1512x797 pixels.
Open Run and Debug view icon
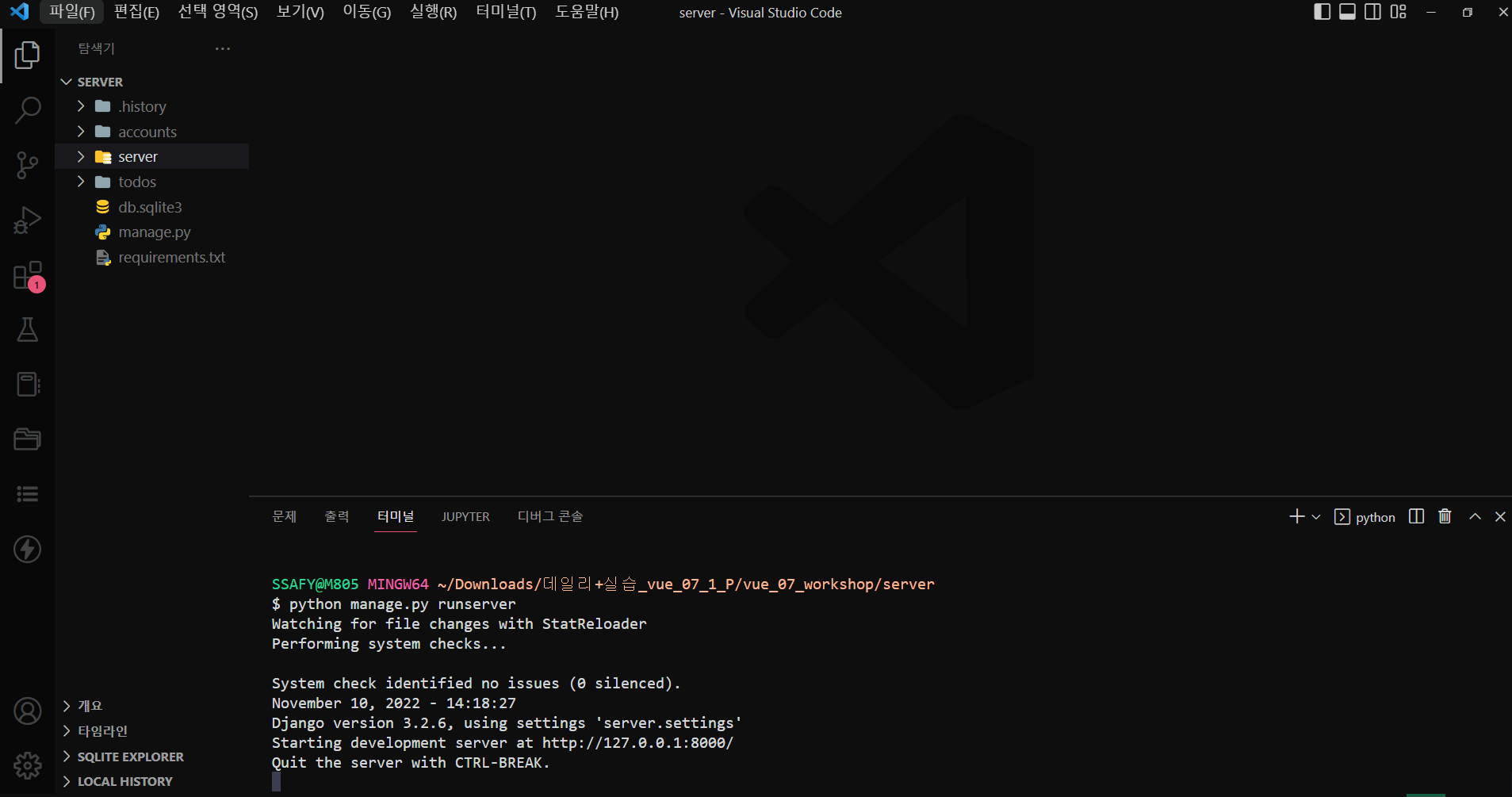coord(27,220)
